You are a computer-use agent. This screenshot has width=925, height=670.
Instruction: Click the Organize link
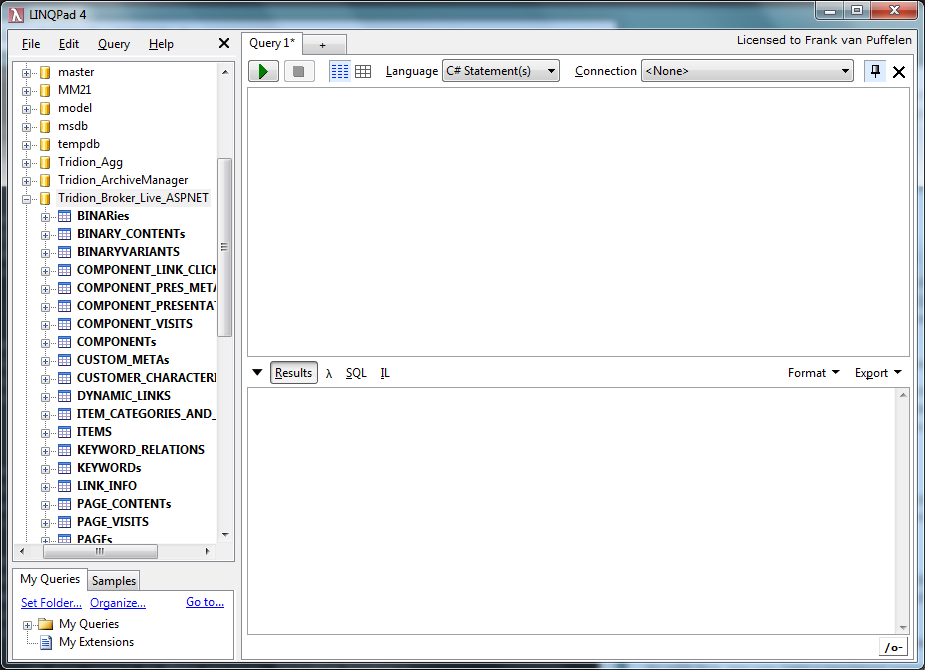coord(118,602)
